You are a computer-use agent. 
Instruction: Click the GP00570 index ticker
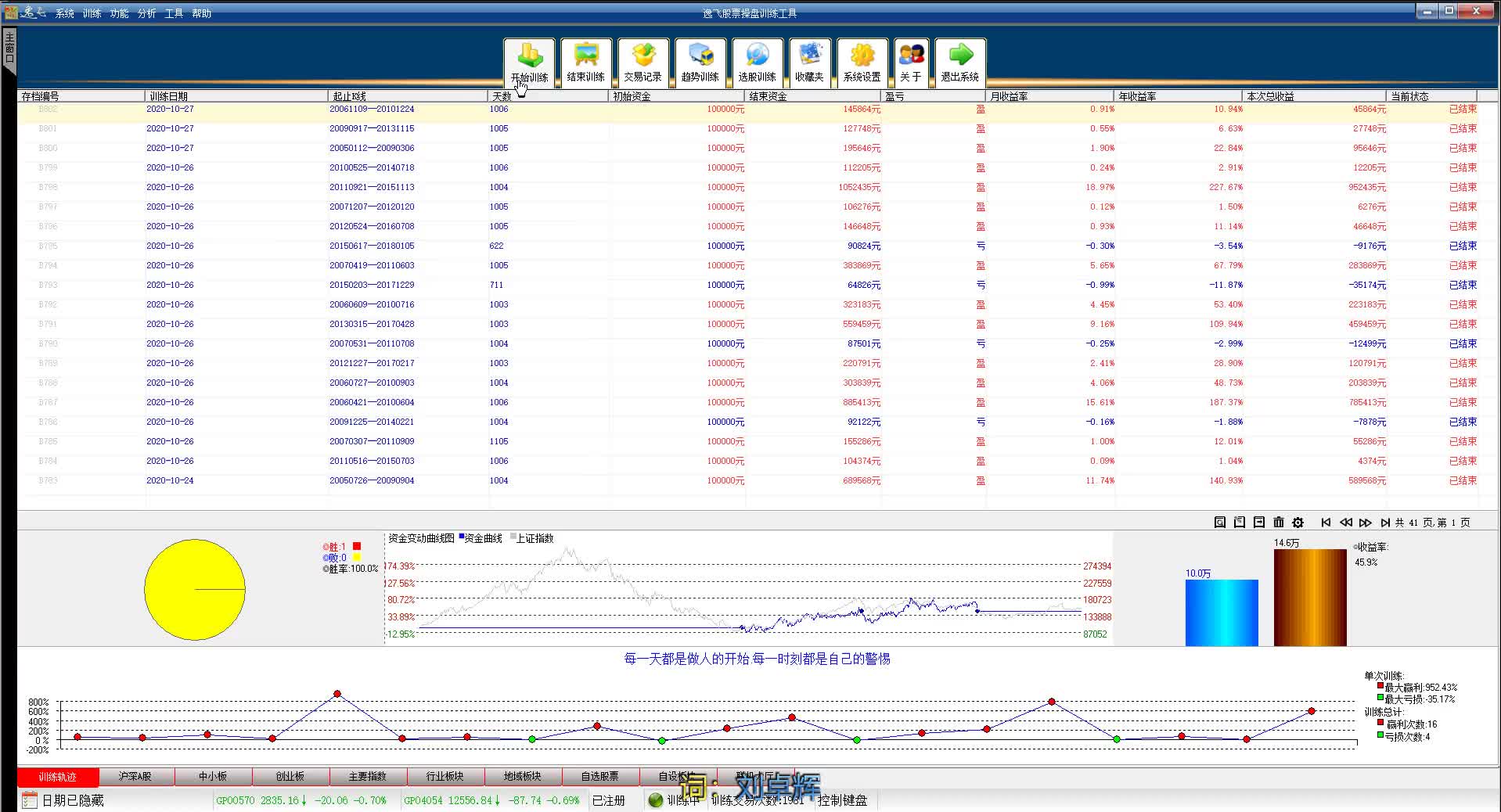[x=301, y=800]
